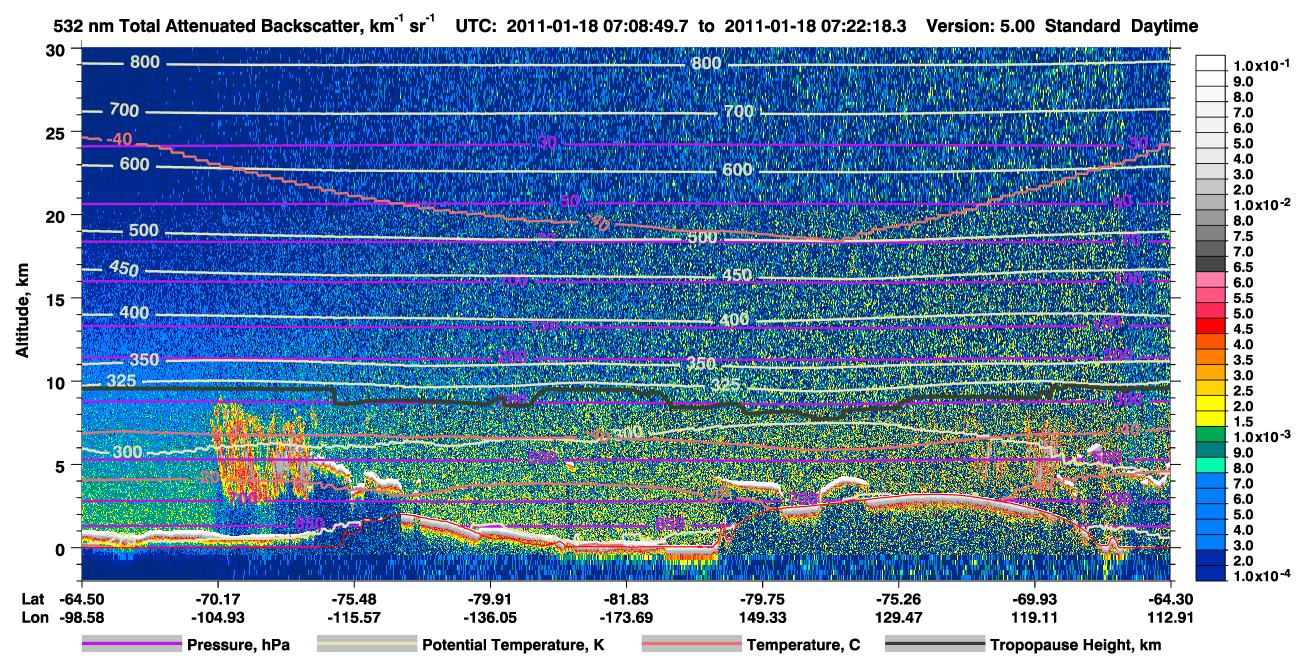The image size is (1300, 667).
Task: Click the 'Potential Temperature, K' legend label
Action: coord(513,646)
